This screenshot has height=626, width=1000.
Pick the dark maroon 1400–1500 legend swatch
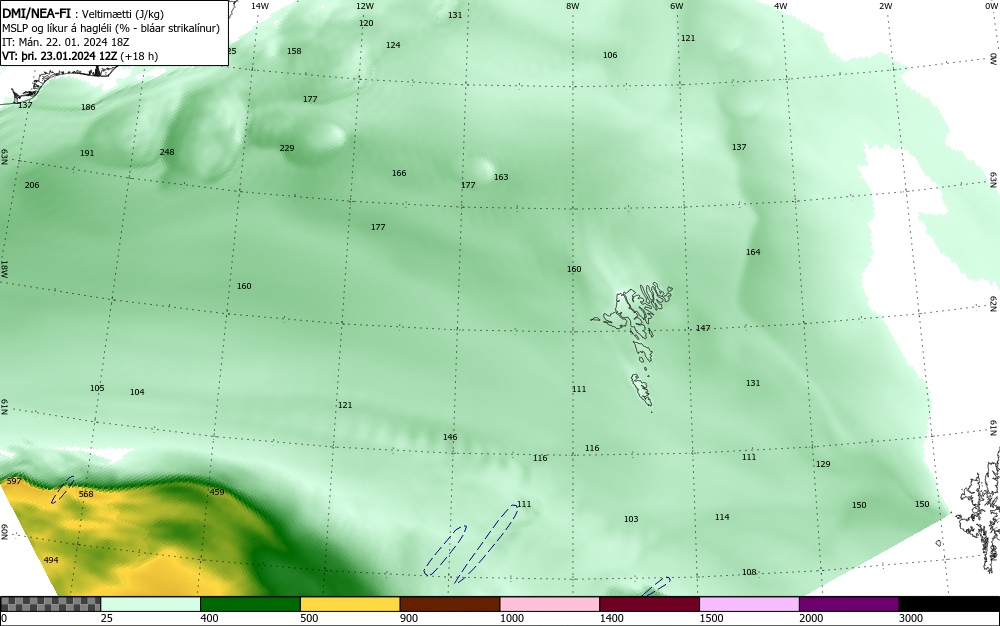[x=649, y=604]
